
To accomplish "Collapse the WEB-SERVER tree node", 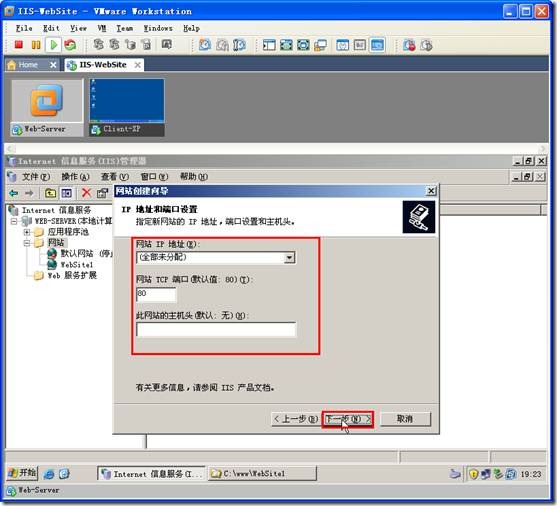I will click(14, 221).
